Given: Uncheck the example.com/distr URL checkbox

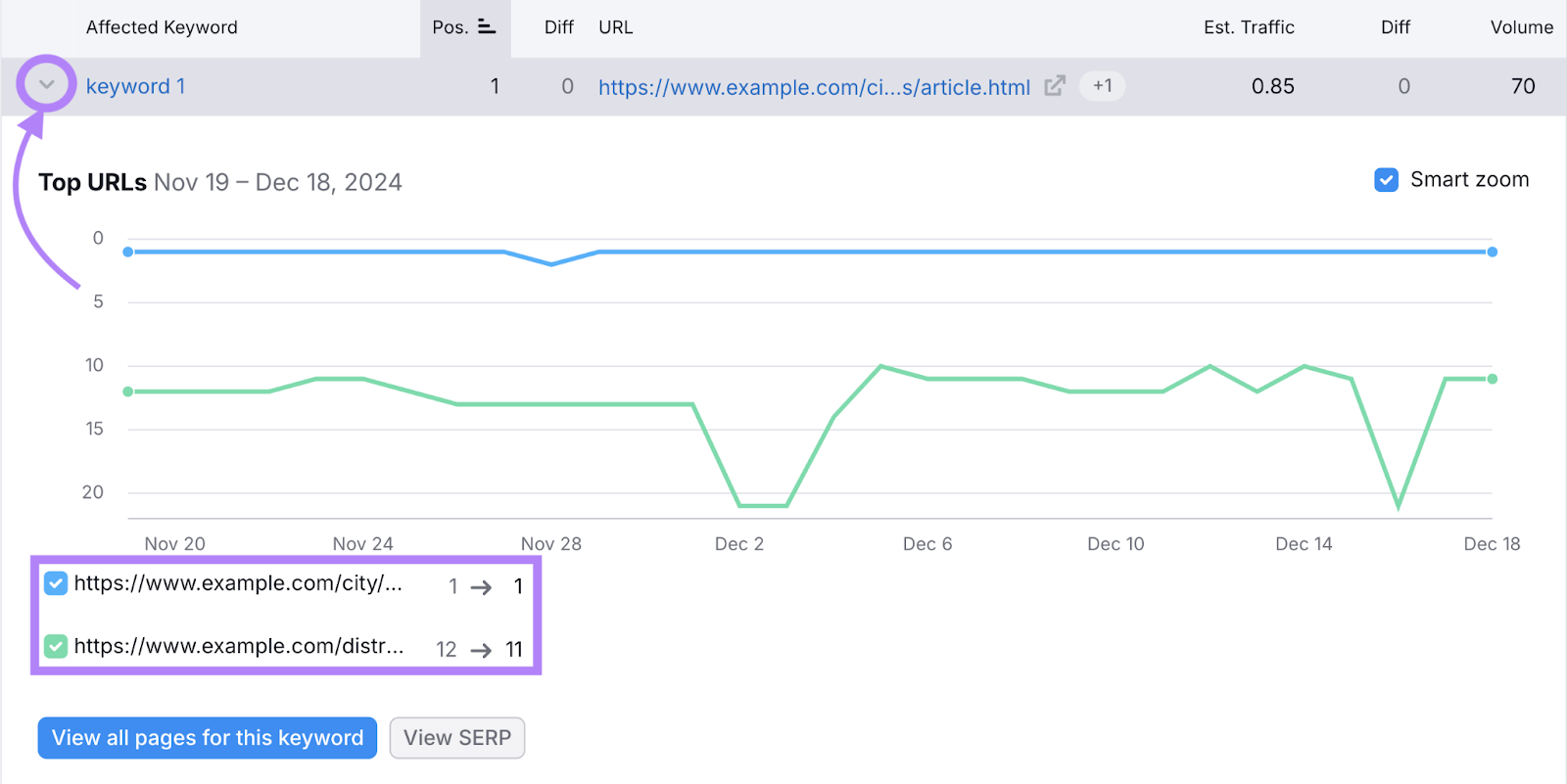Looking at the screenshot, I should [x=56, y=646].
